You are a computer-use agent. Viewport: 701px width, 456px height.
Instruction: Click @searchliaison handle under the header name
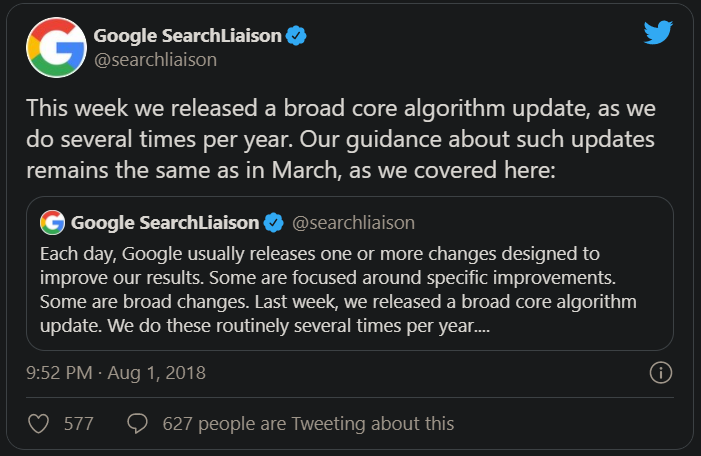click(155, 60)
